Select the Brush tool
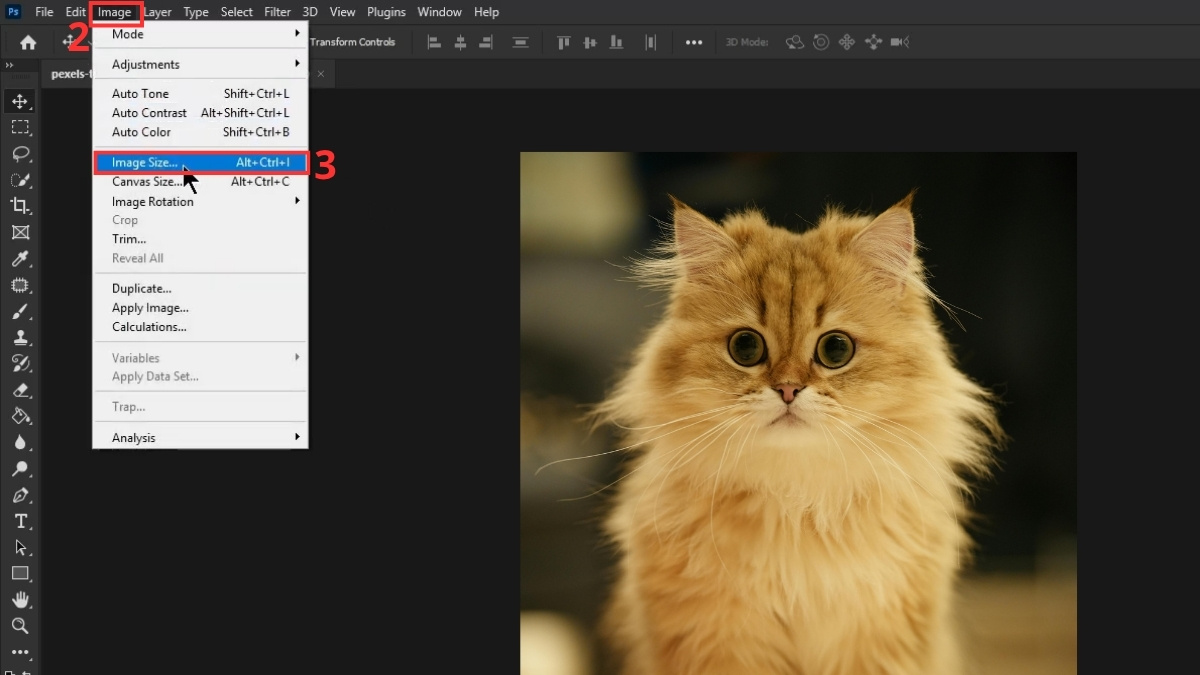The image size is (1200, 675). pyautogui.click(x=20, y=312)
